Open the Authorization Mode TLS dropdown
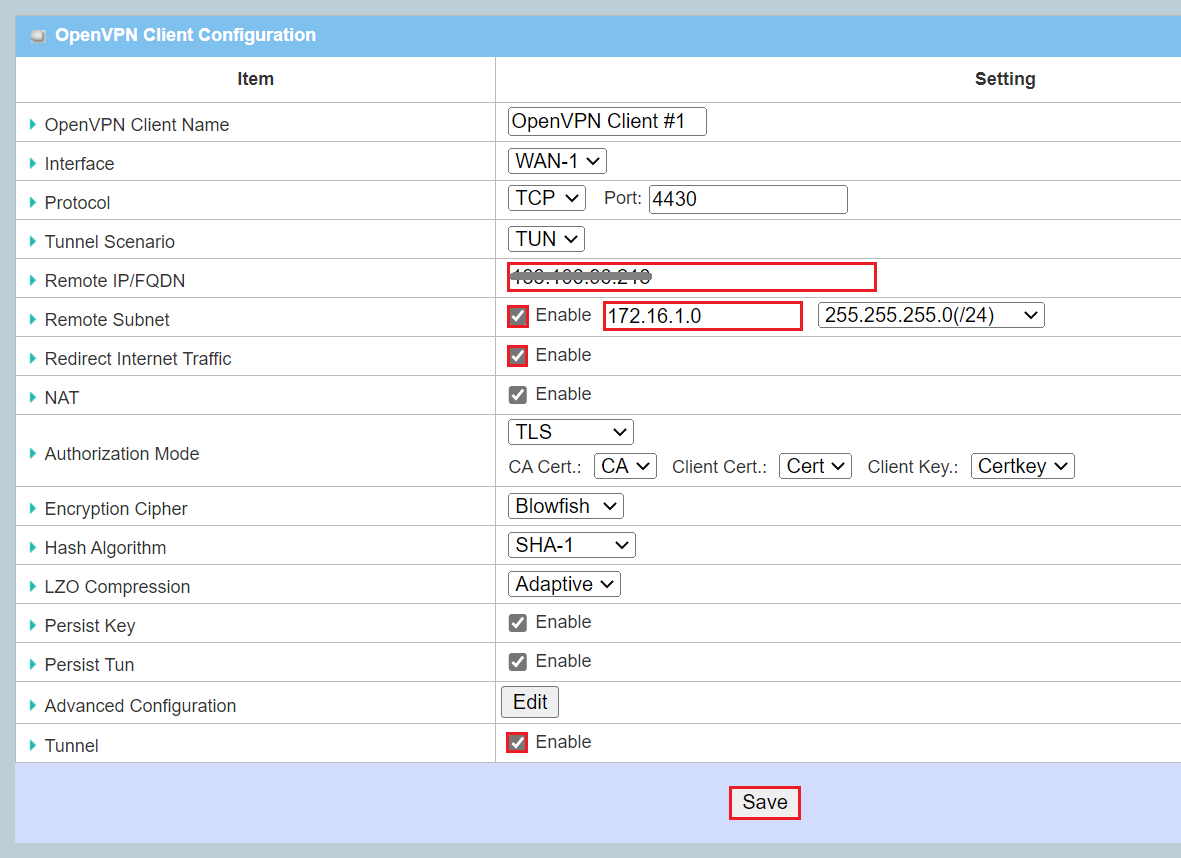The image size is (1181, 858). 571,432
